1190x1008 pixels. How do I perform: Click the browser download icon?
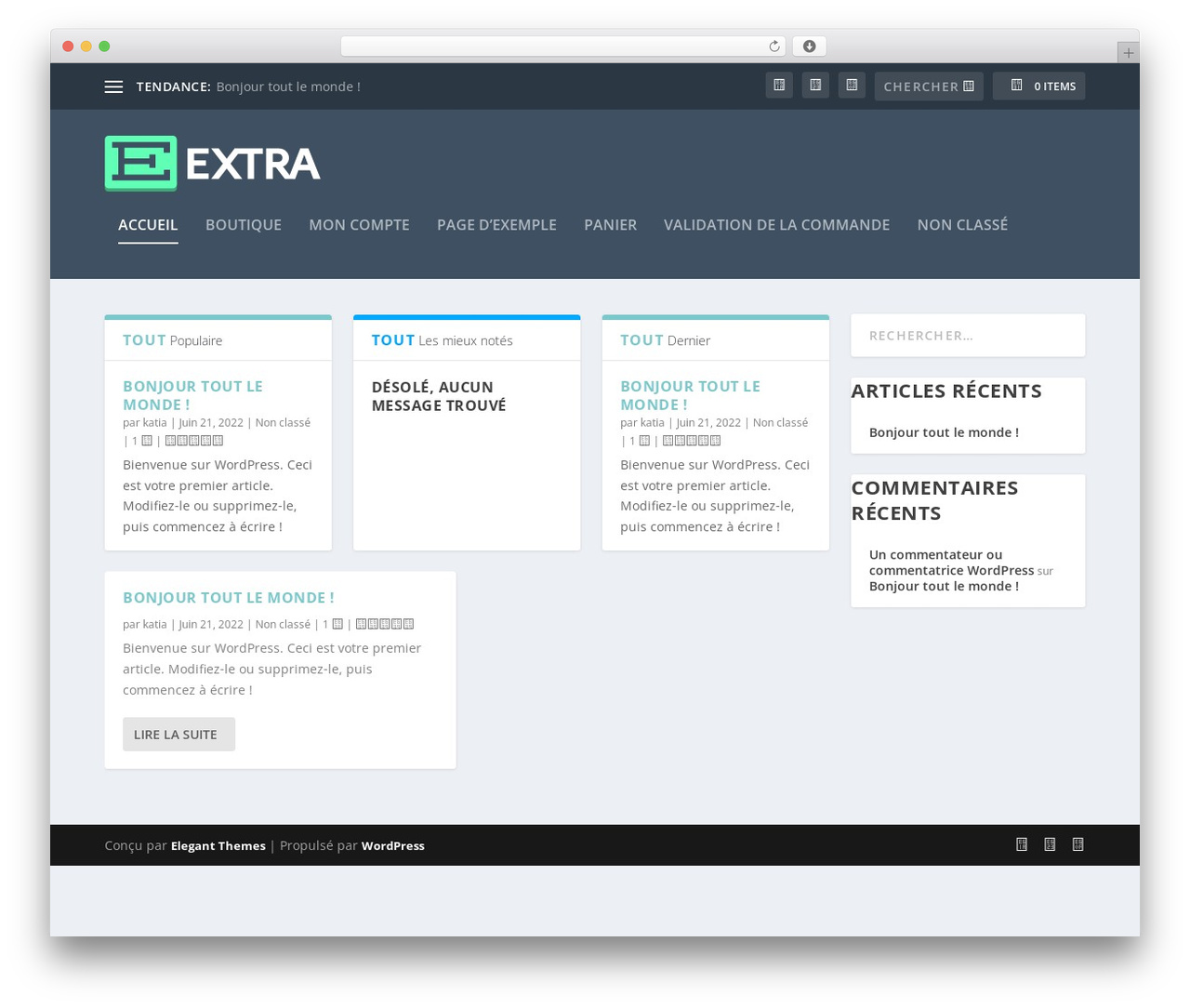809,46
